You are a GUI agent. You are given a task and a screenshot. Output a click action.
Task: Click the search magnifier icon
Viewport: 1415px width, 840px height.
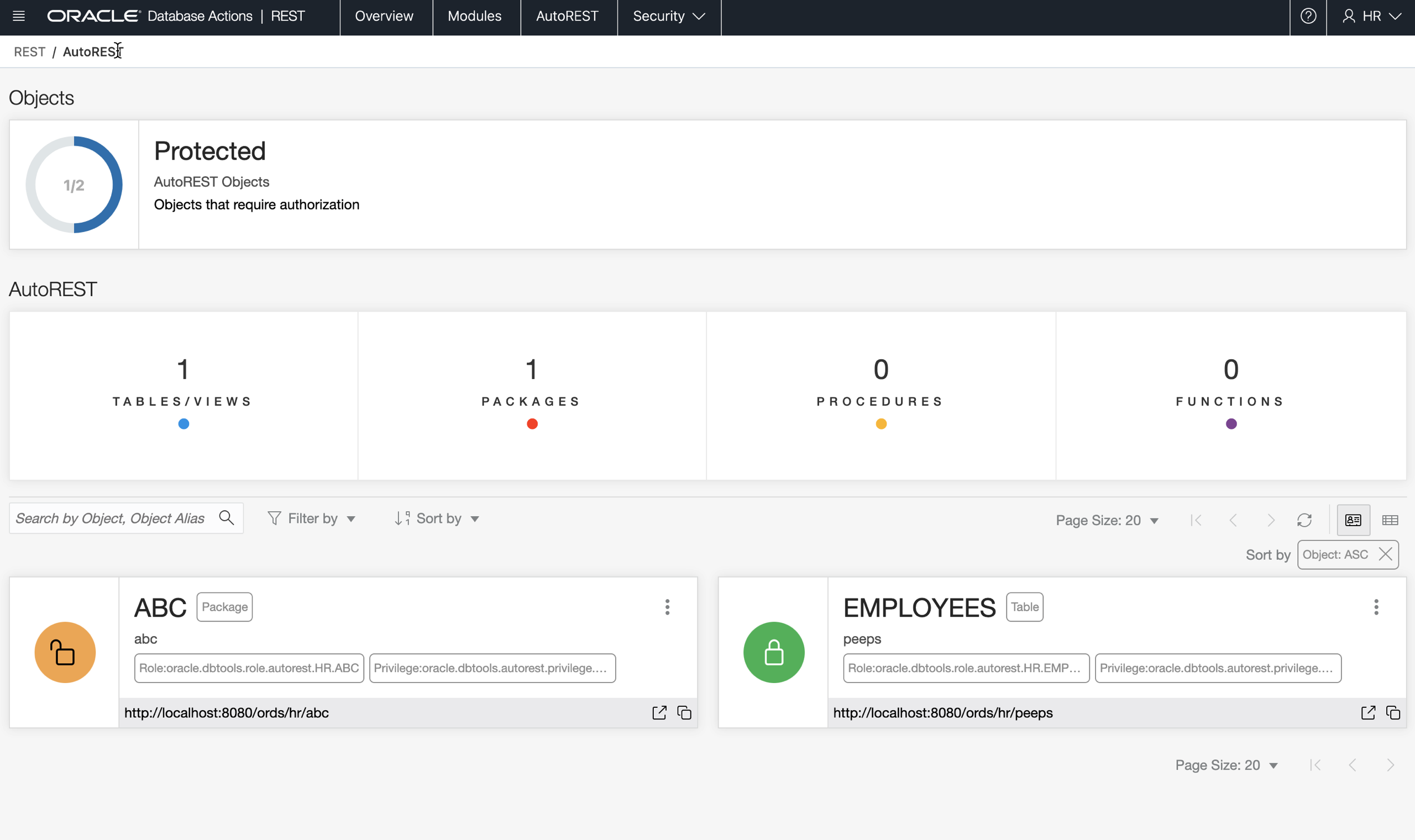click(x=227, y=518)
